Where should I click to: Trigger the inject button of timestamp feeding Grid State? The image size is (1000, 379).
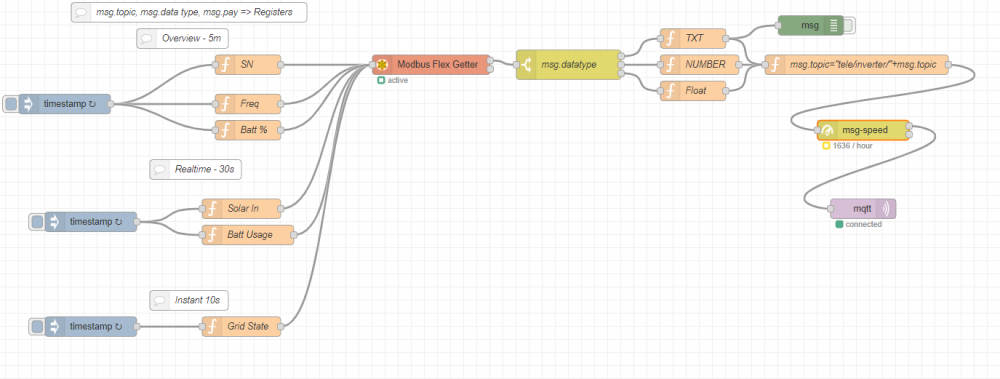click(x=37, y=327)
